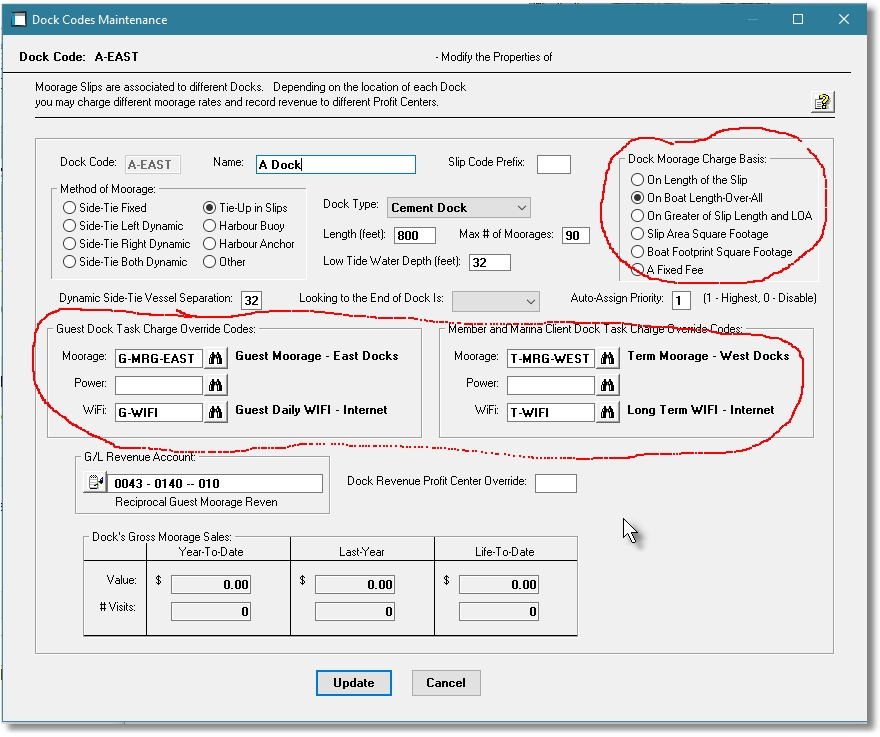Screen dimensions: 880x737
Task: Open the binoculars lookup next to G-WIFI
Action: [x=216, y=411]
